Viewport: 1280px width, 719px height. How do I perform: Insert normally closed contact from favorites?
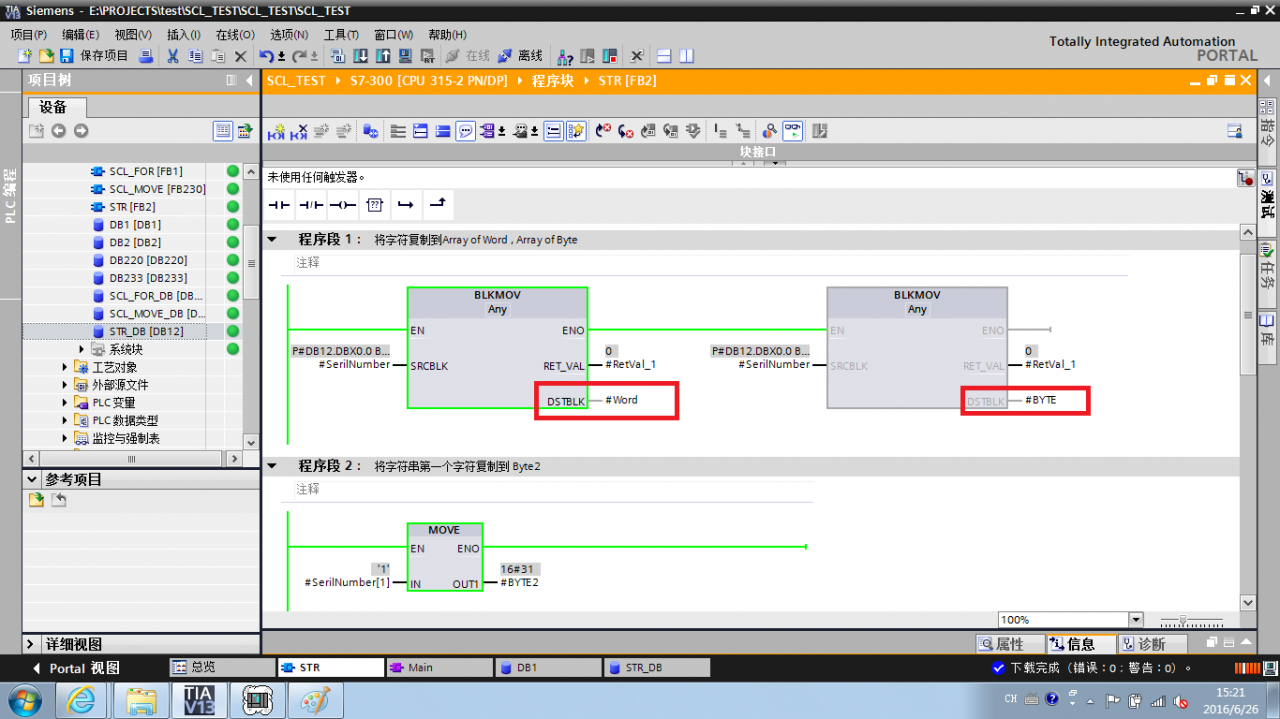pos(311,204)
